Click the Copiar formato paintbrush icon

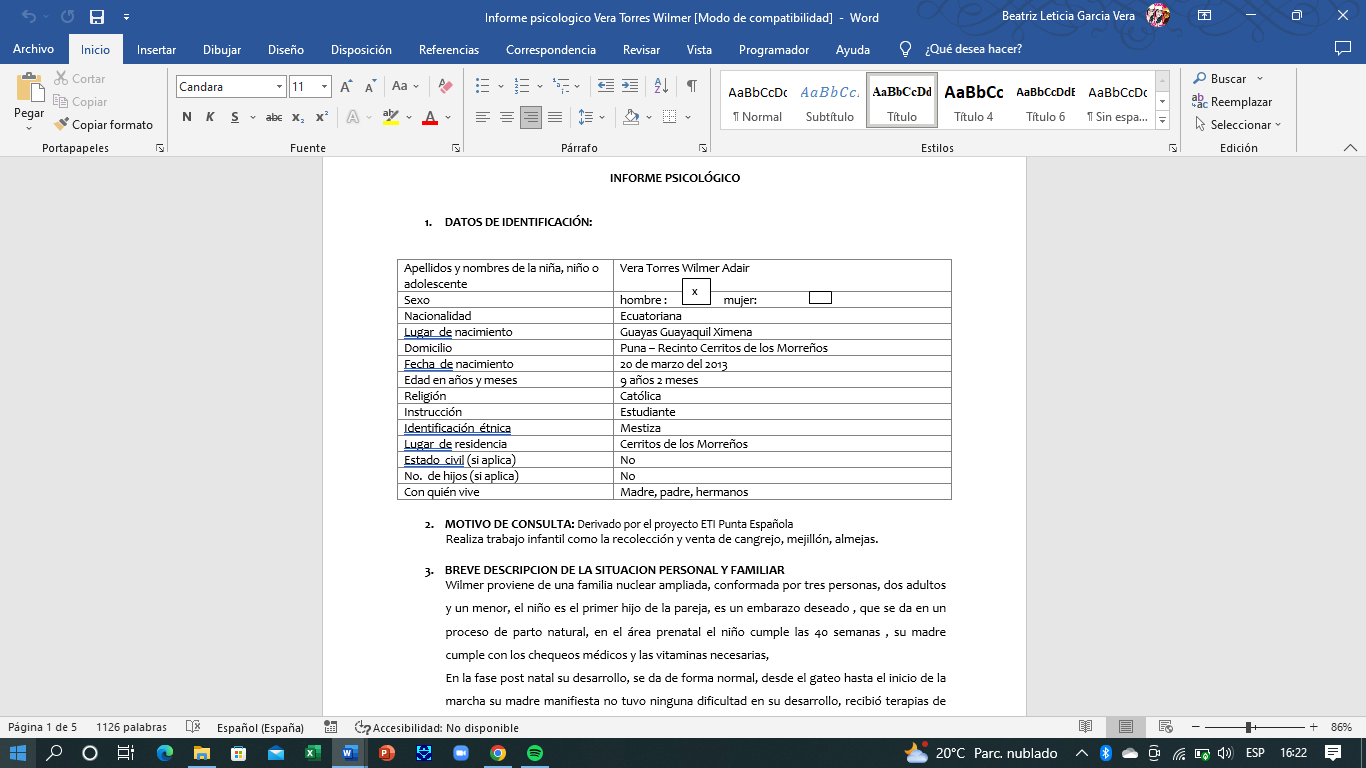coord(62,125)
